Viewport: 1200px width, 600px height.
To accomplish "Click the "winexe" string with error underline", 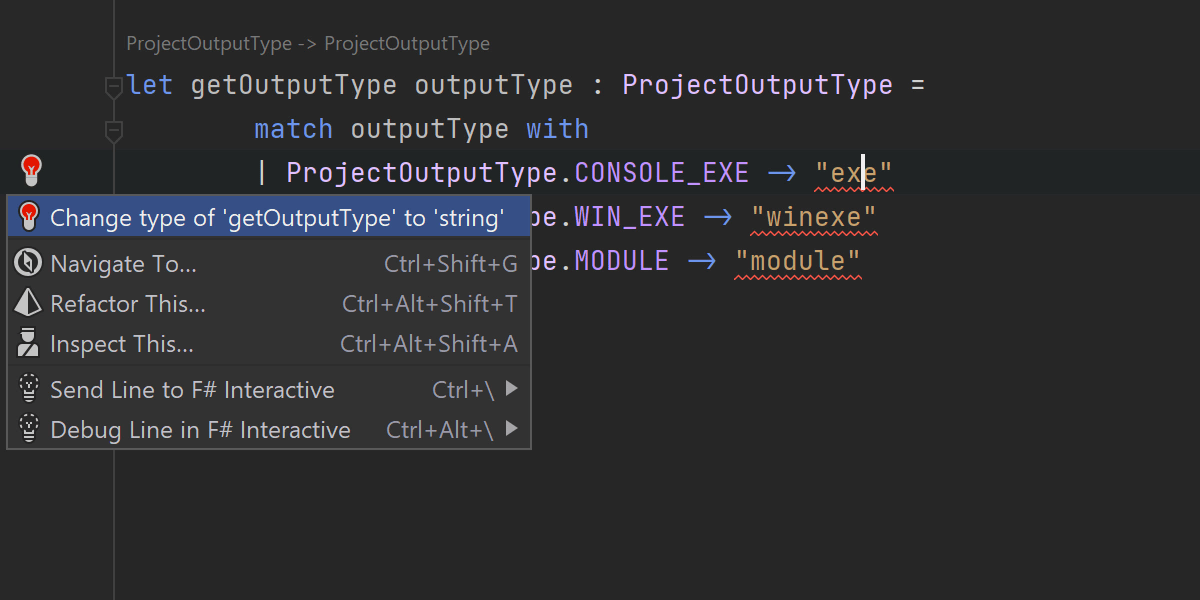I will (813, 217).
